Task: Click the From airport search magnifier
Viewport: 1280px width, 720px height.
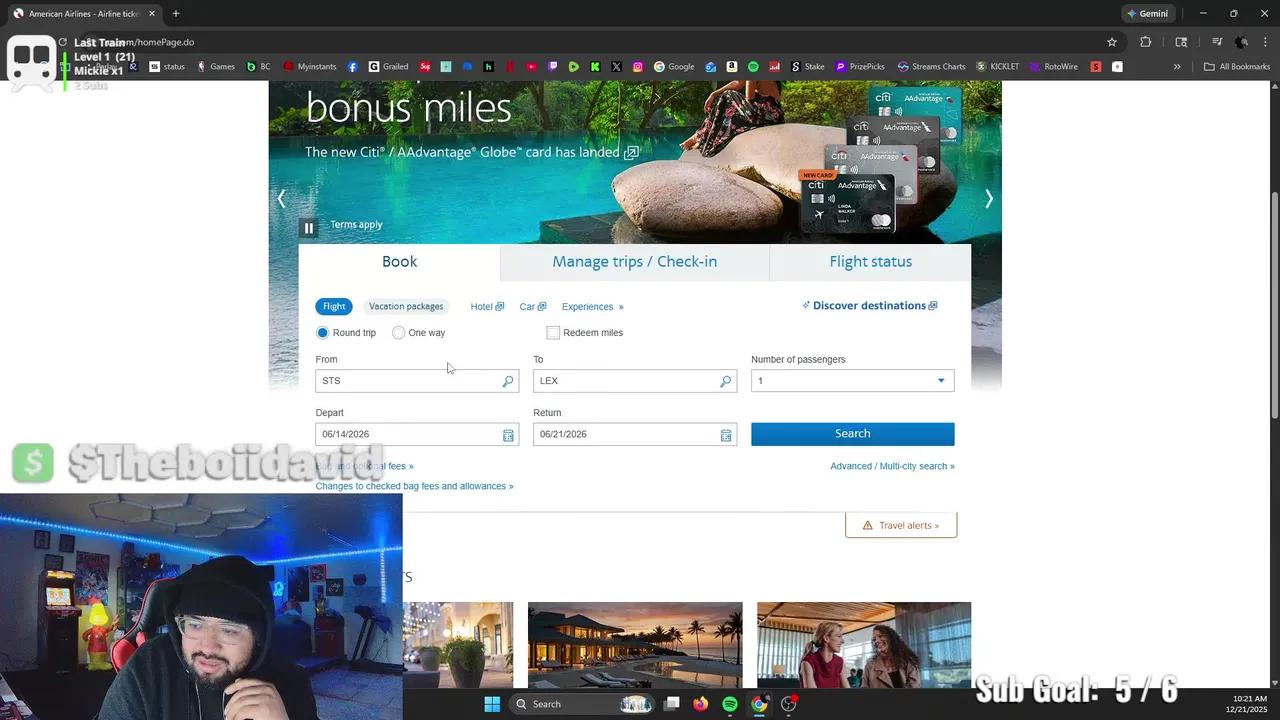Action: [x=508, y=381]
